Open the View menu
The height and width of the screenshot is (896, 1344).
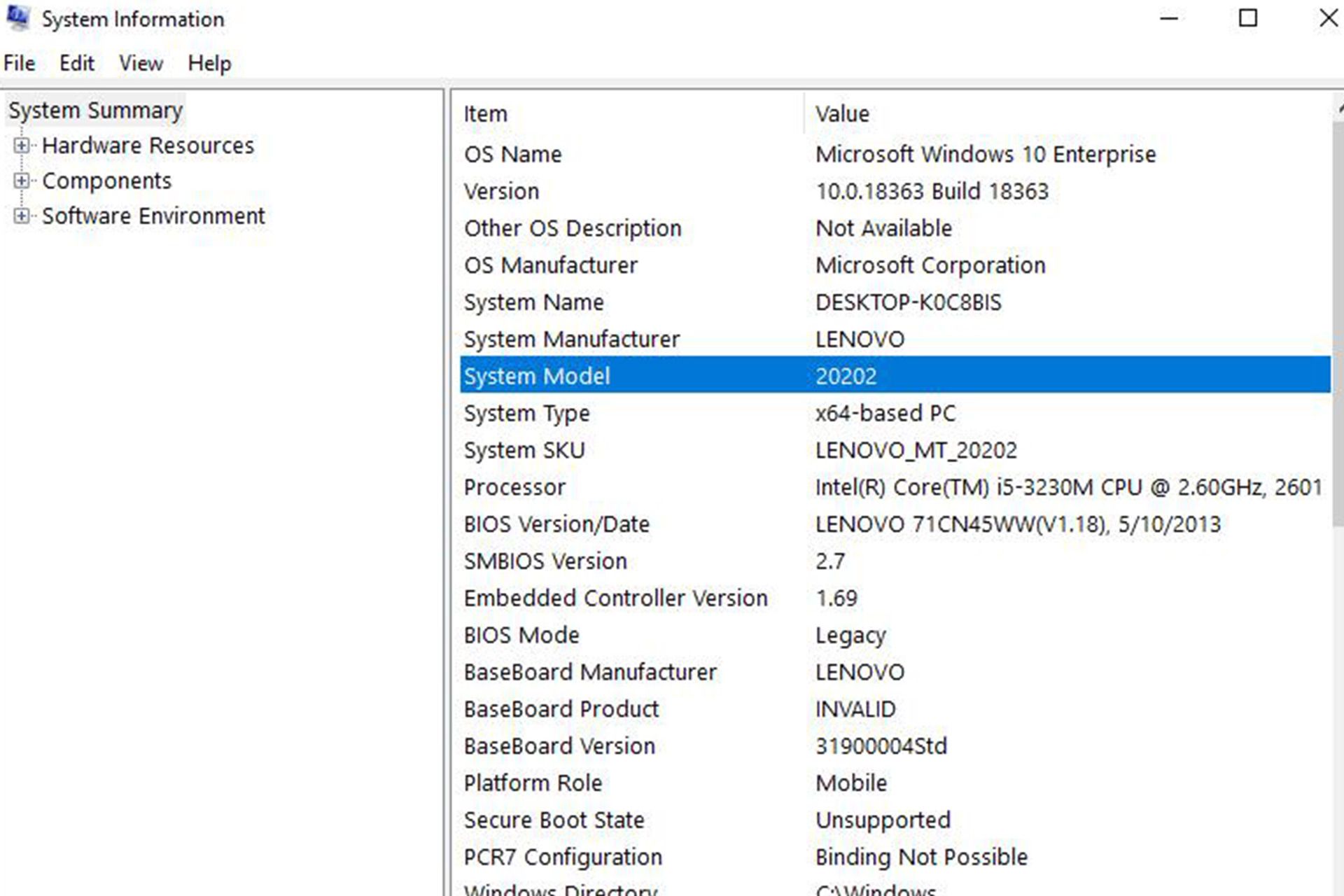141,63
